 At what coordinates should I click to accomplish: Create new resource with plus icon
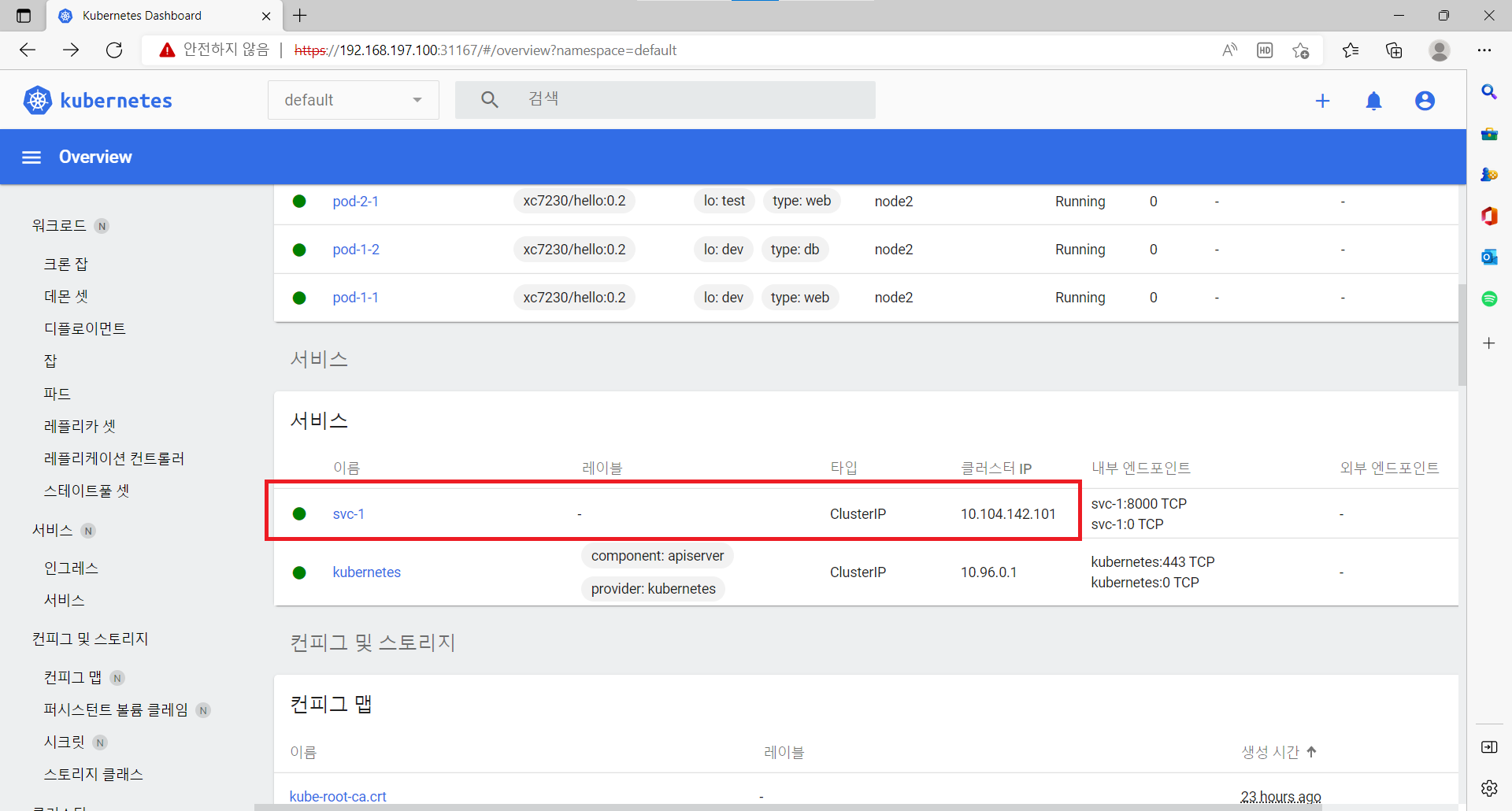pyautogui.click(x=1322, y=101)
